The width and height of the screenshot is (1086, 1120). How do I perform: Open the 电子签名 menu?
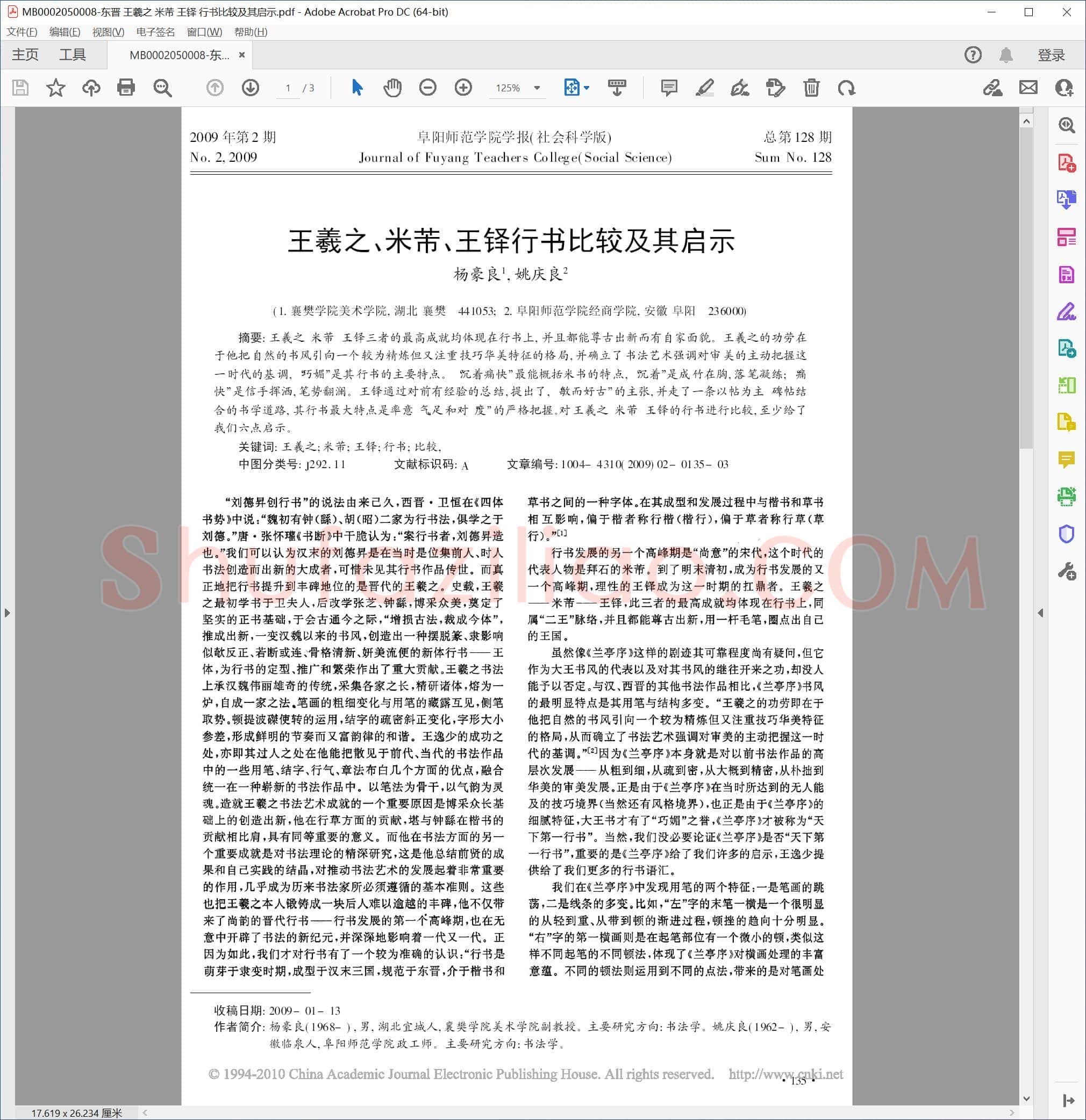tap(155, 32)
